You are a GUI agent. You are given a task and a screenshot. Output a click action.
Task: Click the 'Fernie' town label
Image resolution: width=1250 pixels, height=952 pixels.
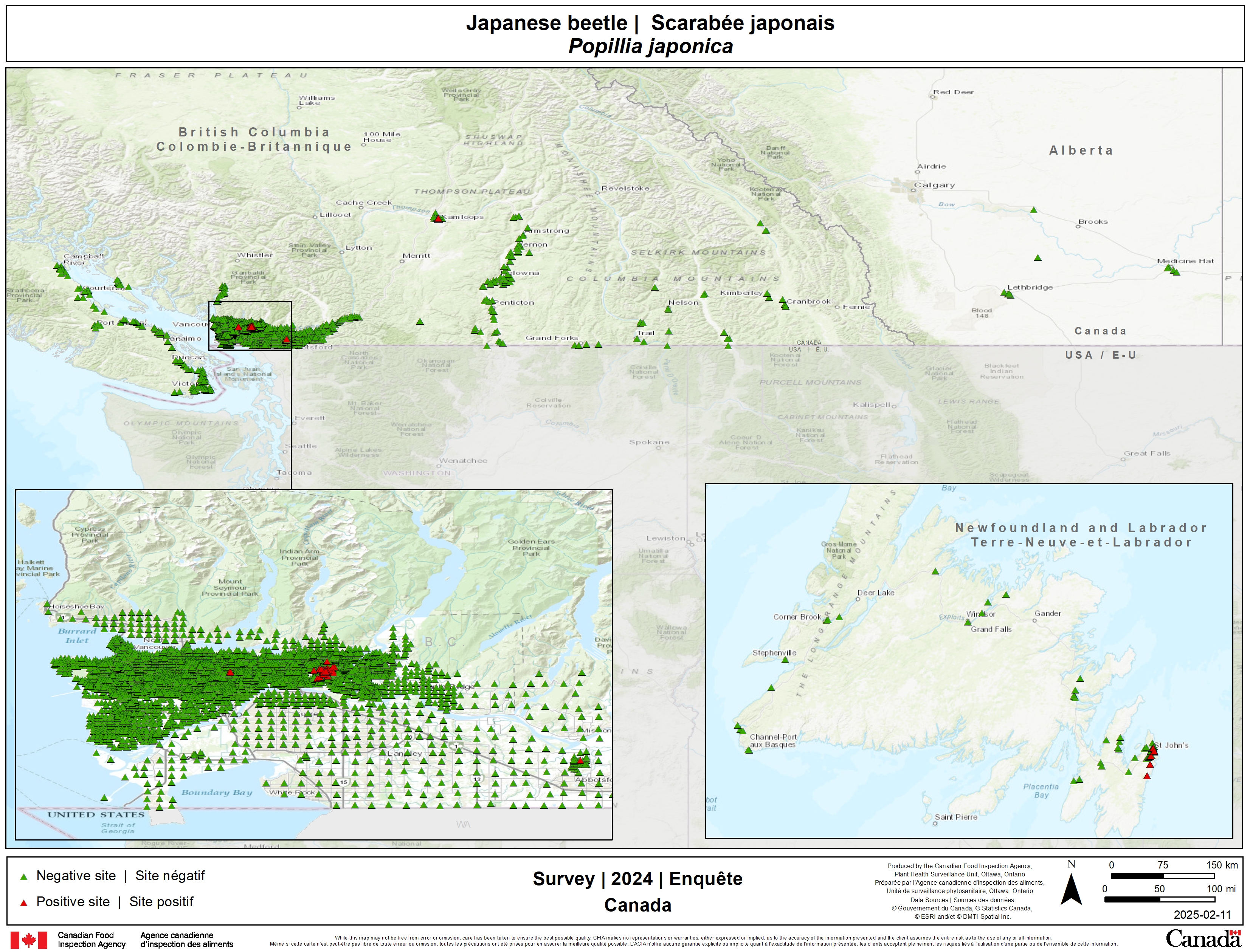click(856, 306)
